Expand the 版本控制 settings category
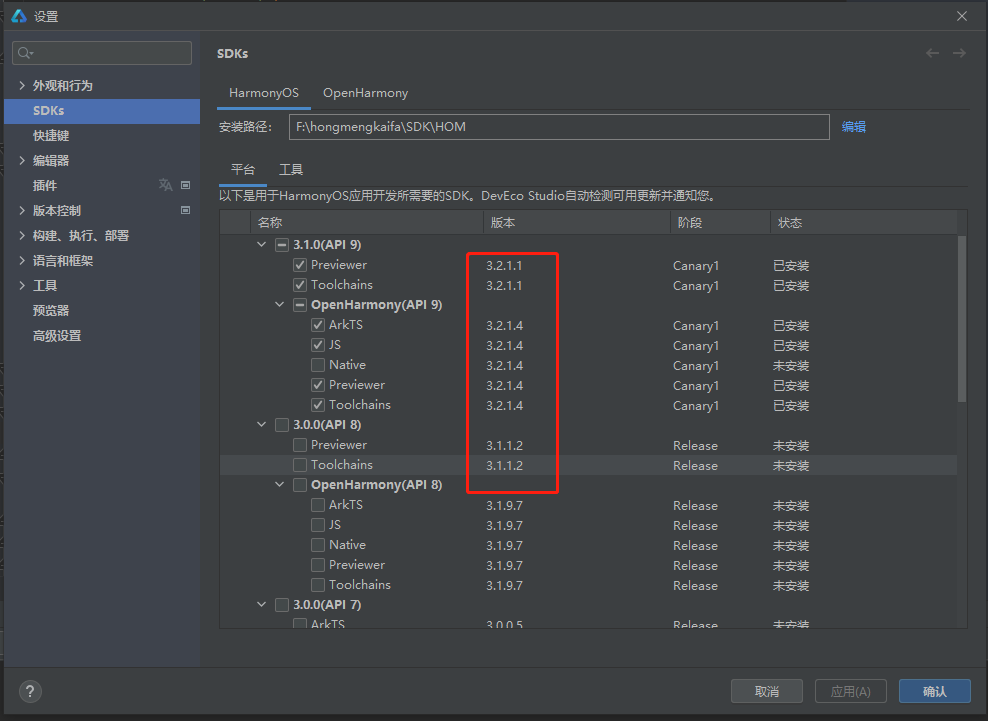 point(22,210)
